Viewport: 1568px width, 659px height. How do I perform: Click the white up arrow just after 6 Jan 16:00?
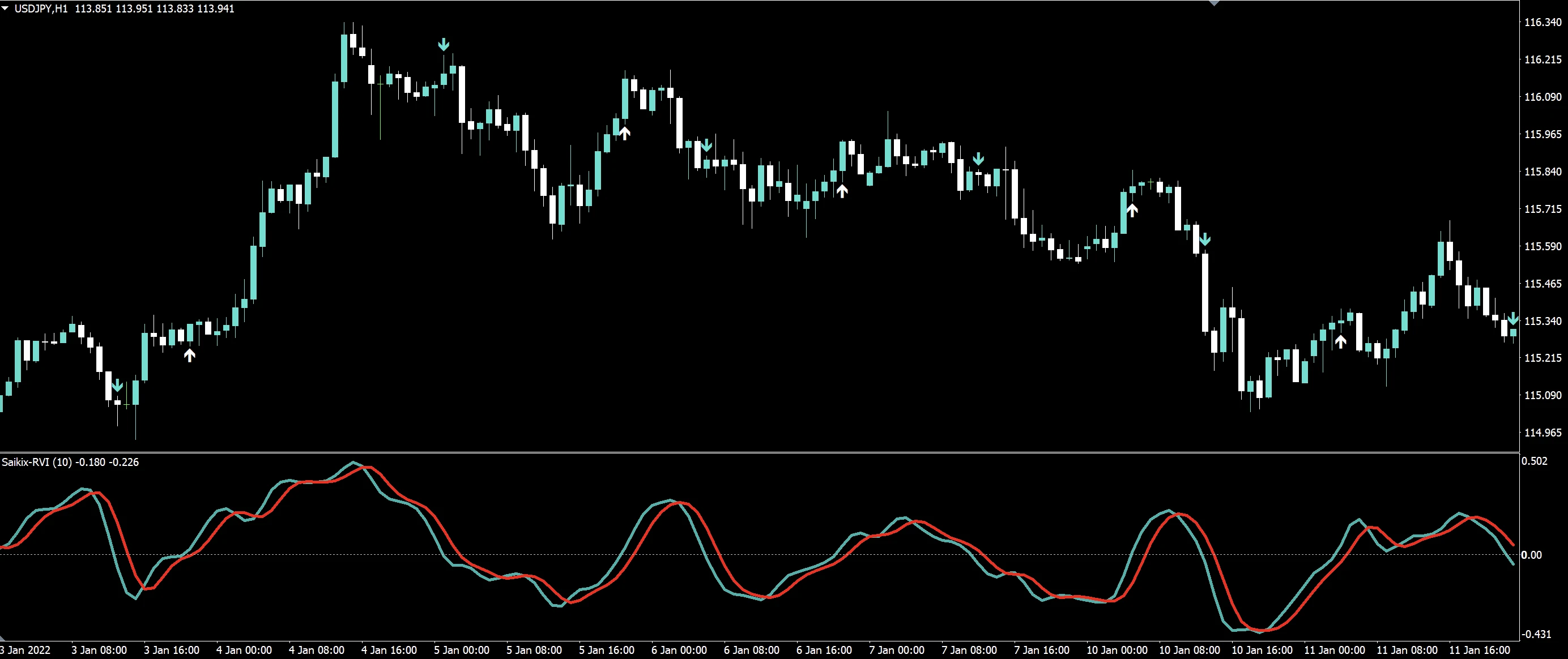click(x=842, y=190)
